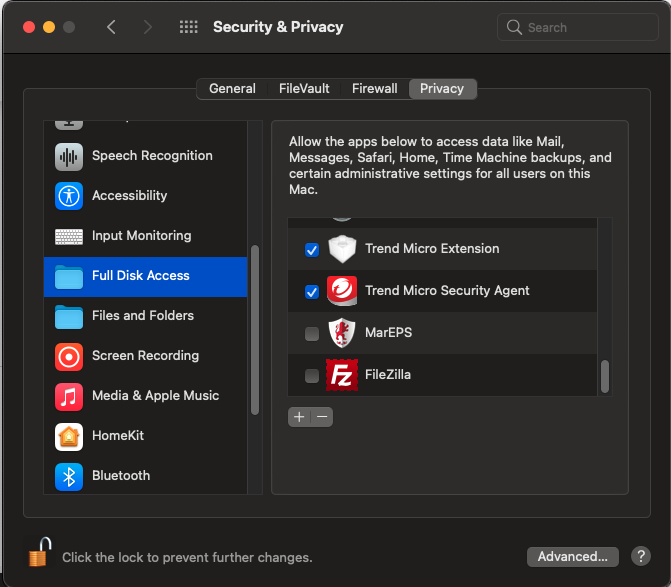Click the Input Monitoring keyboard icon

pyautogui.click(x=68, y=236)
